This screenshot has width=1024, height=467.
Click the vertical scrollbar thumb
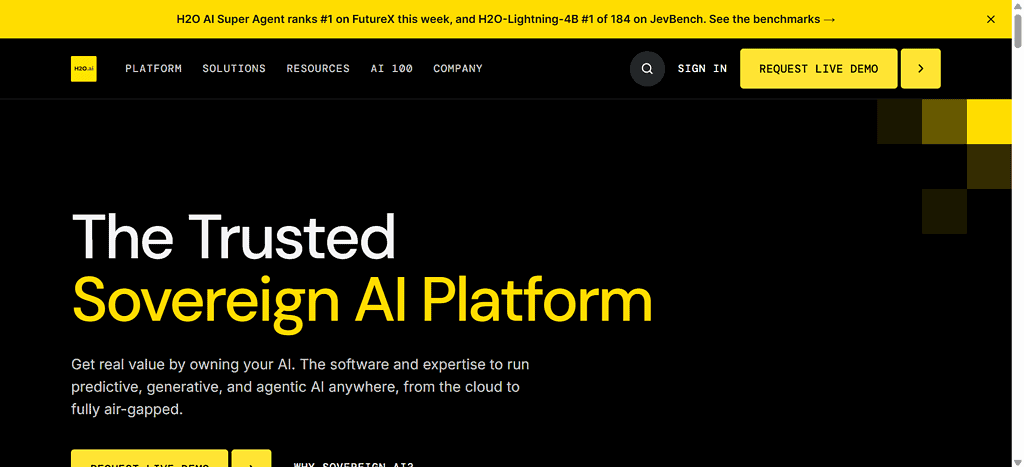pyautogui.click(x=1017, y=29)
